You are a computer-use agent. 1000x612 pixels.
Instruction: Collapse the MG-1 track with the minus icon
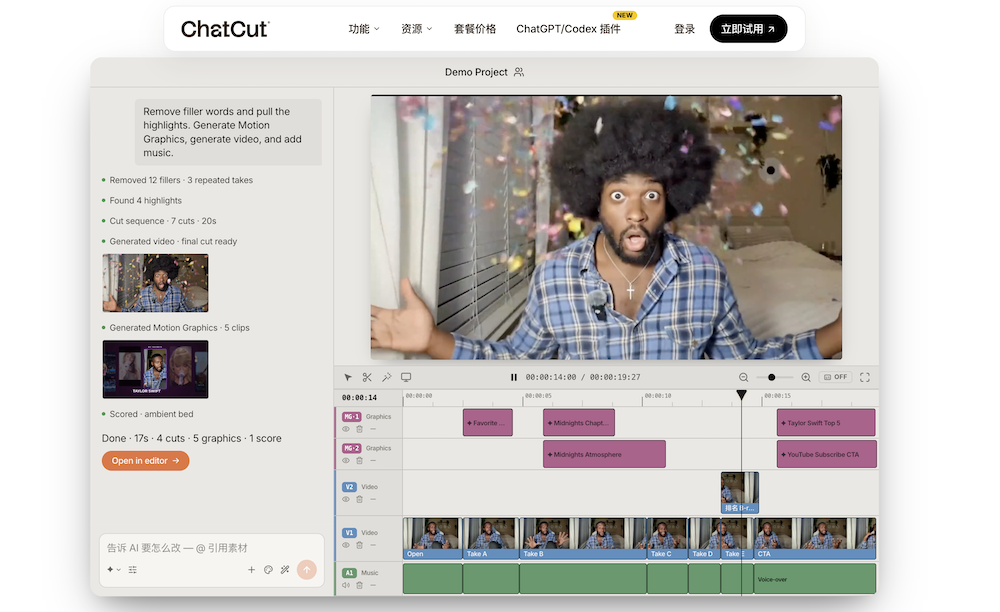[372, 429]
